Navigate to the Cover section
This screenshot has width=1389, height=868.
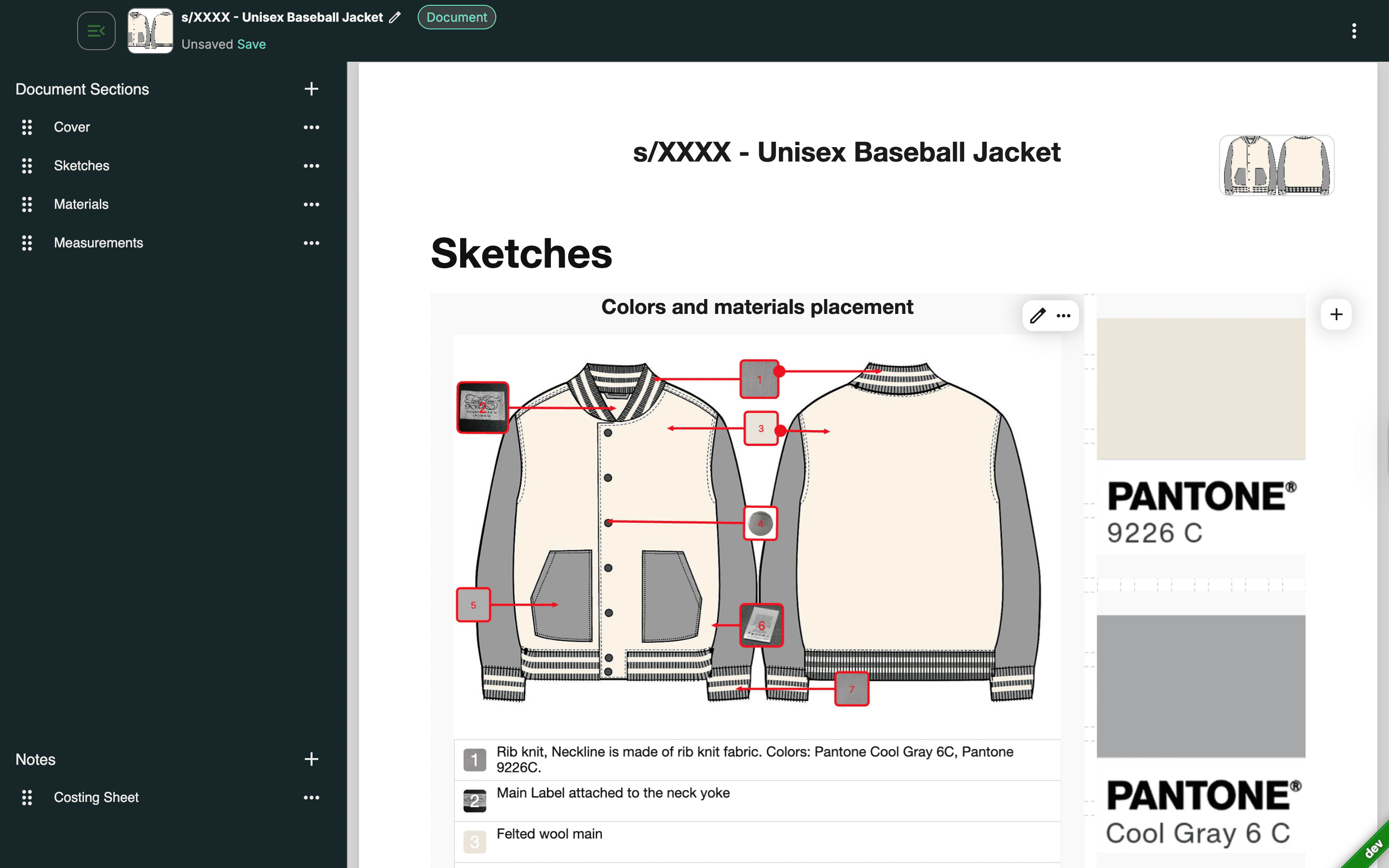[x=72, y=127]
